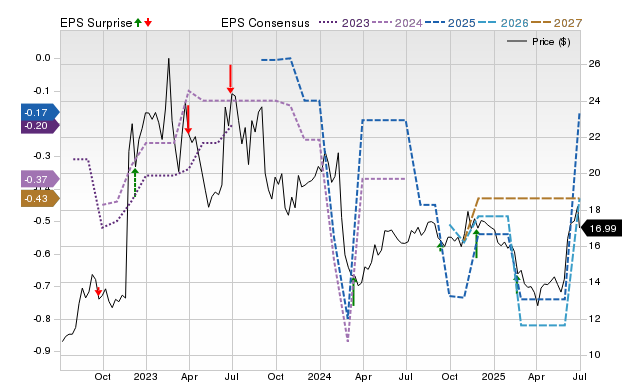Screen dimensions: 640x382
Task: Click the green up arrow in EPS Surprise legend
Action: coord(138,23)
